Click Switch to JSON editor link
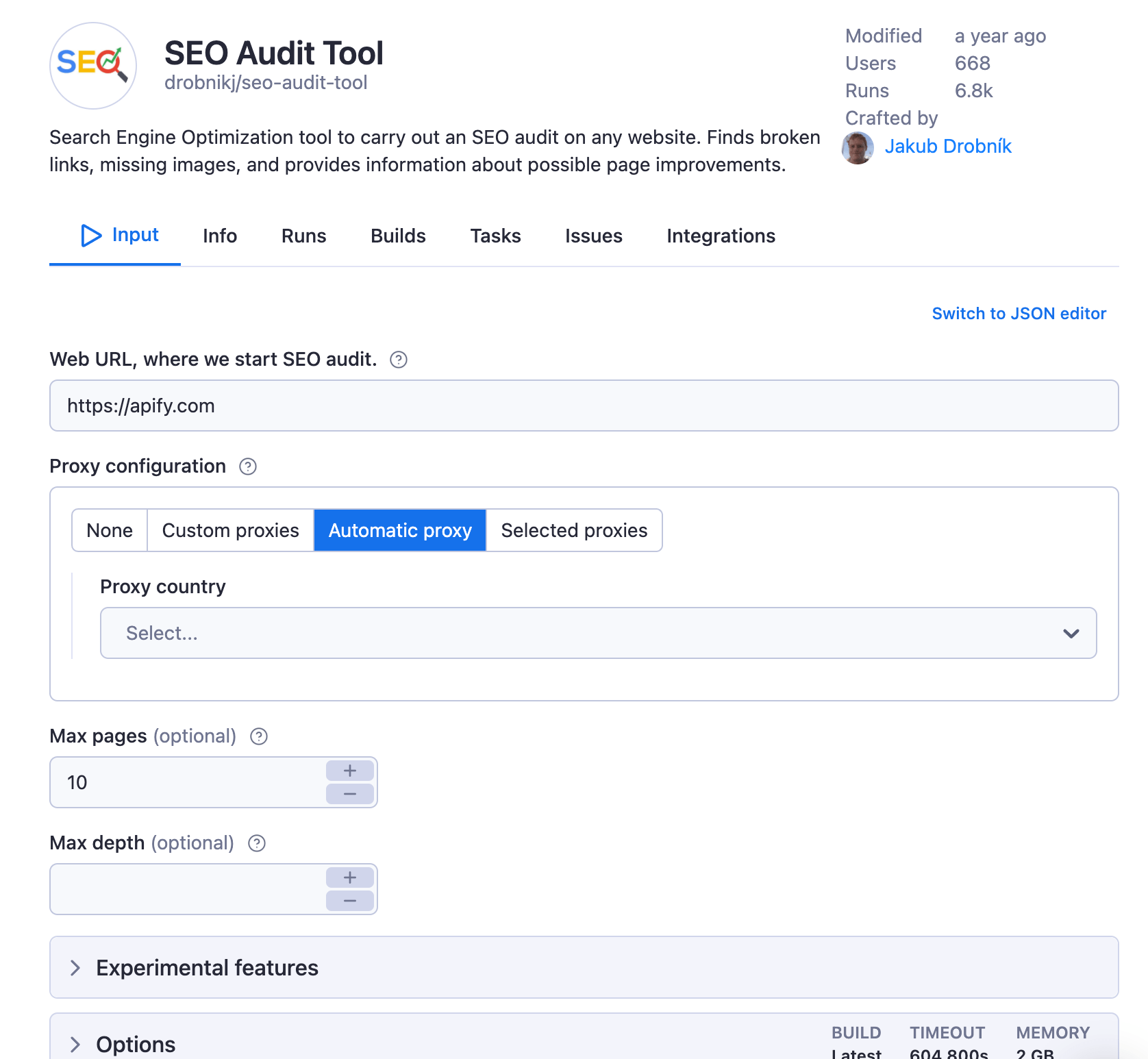The image size is (1148, 1059). [x=1019, y=314]
